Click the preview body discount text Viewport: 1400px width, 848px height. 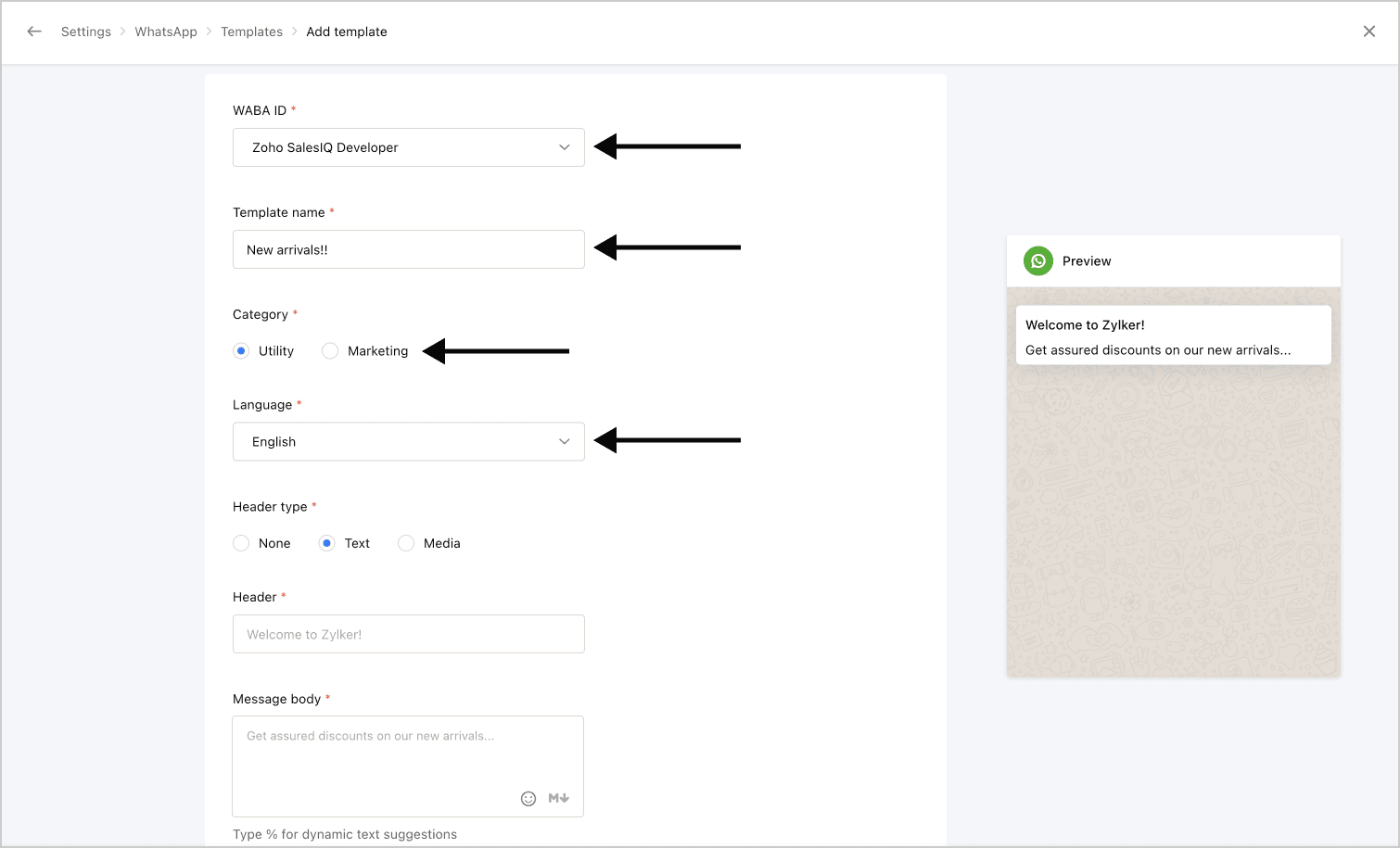click(1158, 350)
